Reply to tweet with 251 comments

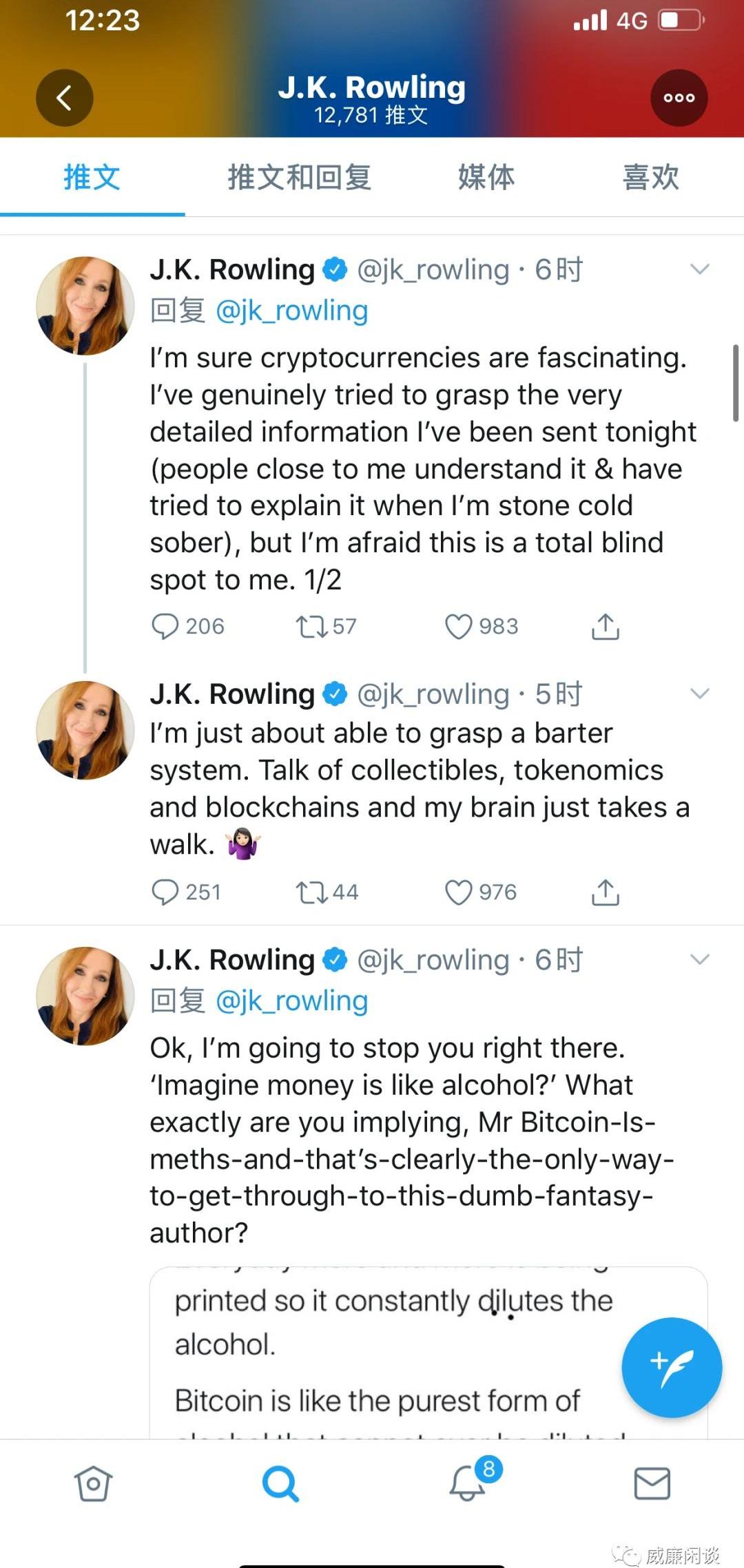[x=165, y=892]
